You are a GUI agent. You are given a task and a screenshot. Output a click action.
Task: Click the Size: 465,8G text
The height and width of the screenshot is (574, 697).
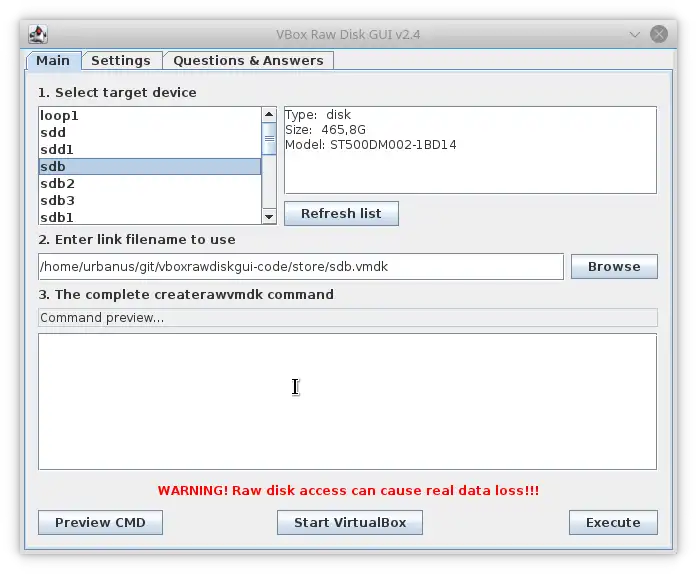click(325, 130)
